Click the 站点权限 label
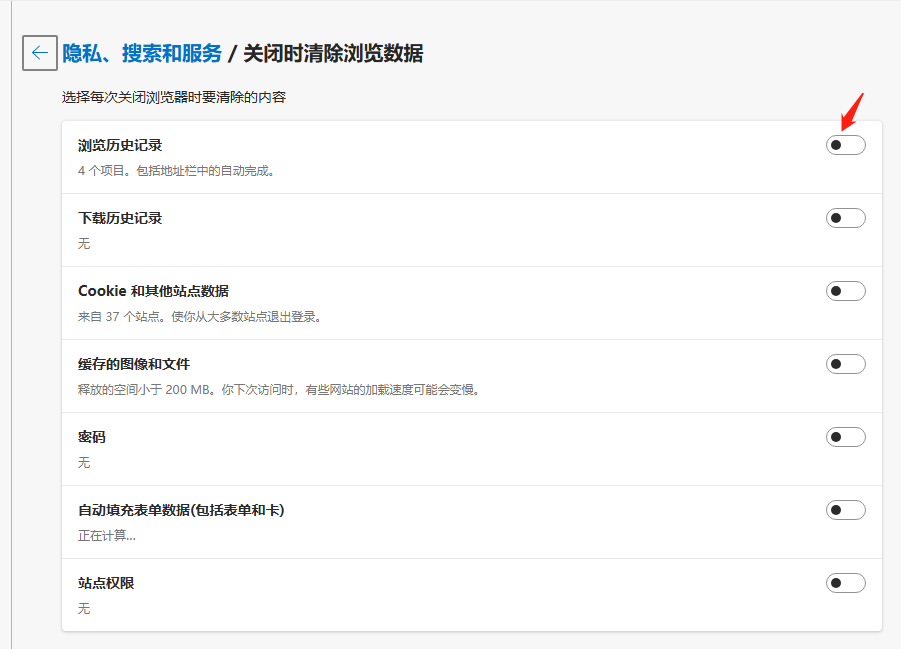901x649 pixels. (105, 582)
